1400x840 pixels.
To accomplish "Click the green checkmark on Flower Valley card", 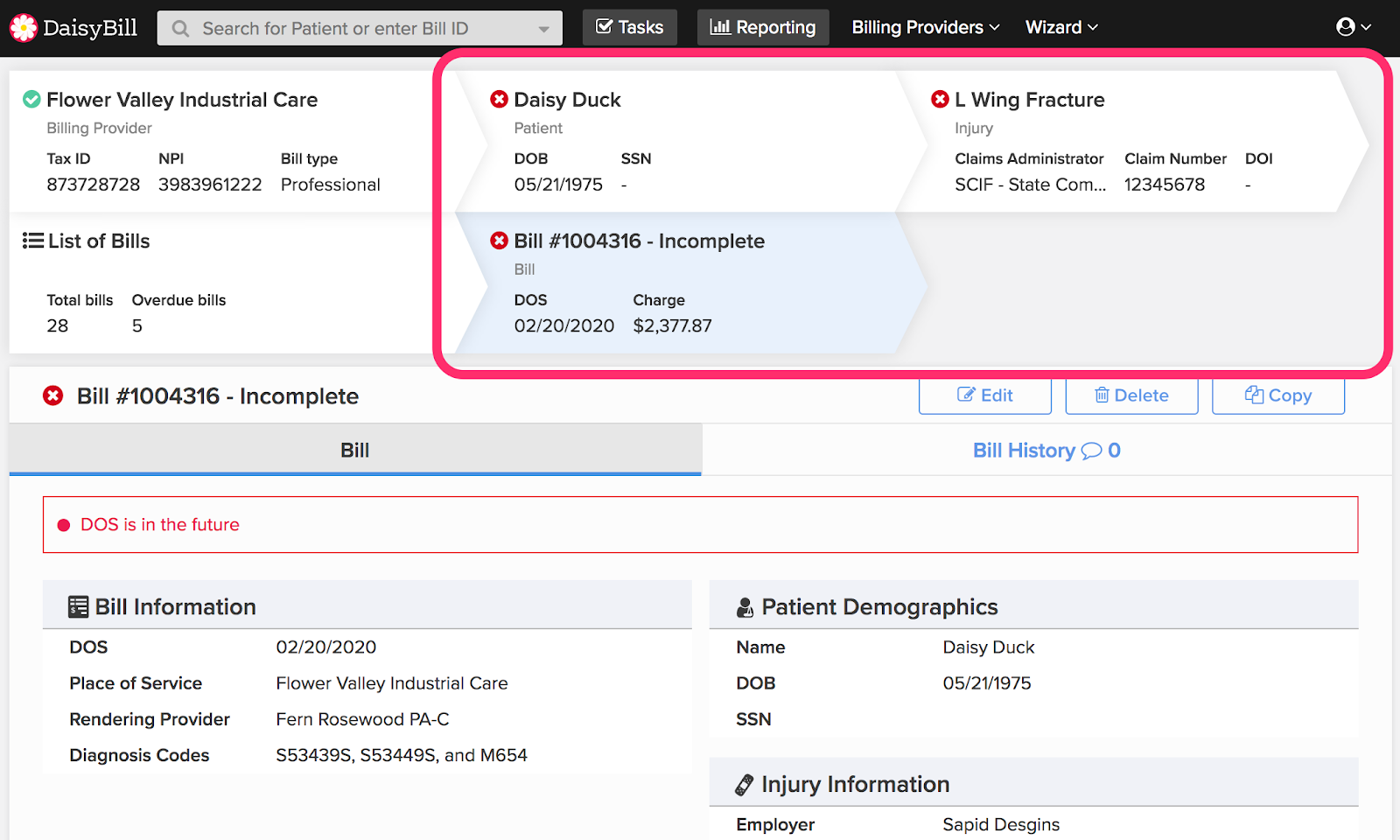I will click(31, 99).
